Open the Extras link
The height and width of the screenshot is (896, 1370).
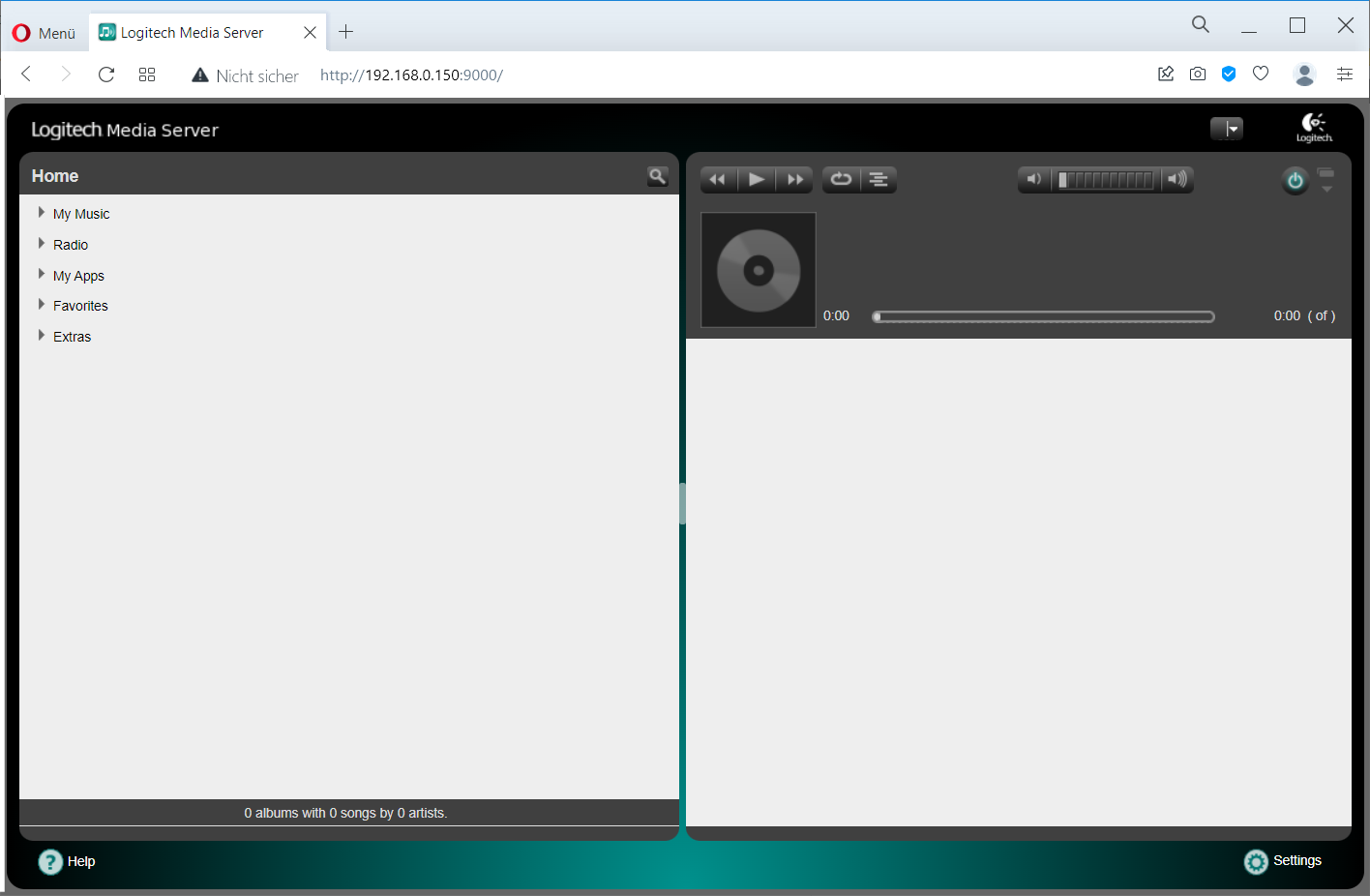coord(72,337)
